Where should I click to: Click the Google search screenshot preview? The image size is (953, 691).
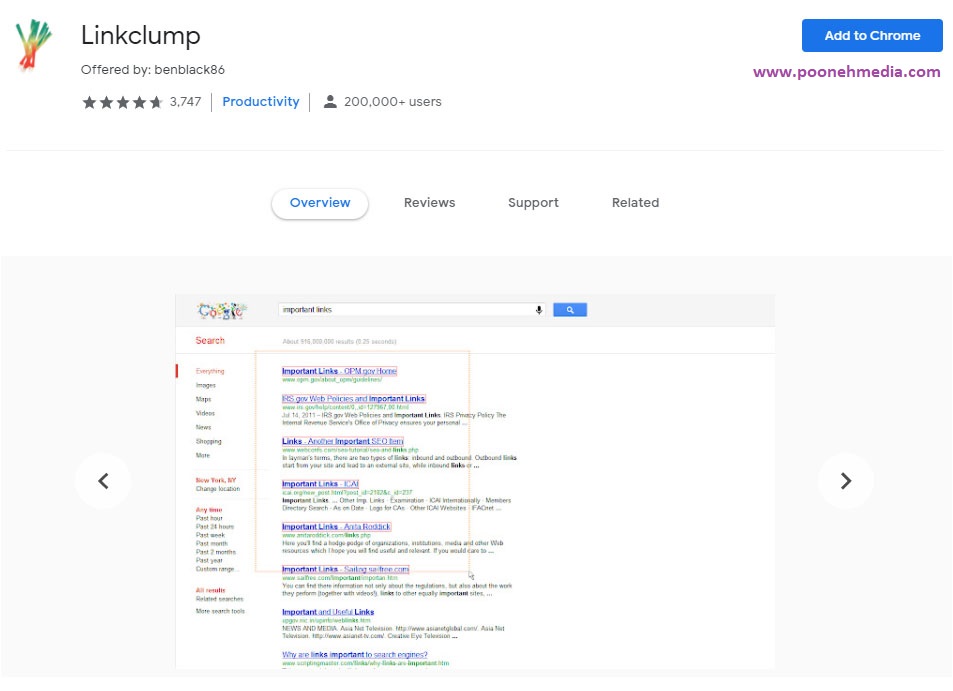click(475, 481)
